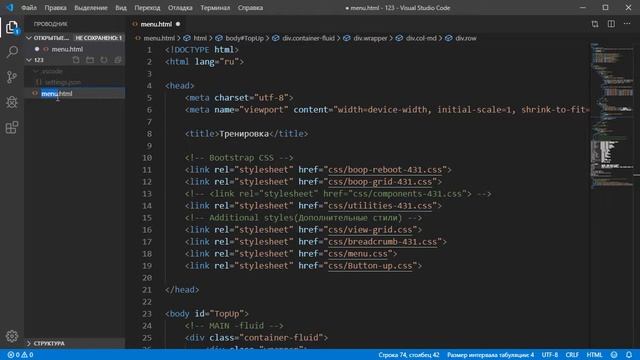
Task: Collapse the 123 folder section
Action: (29, 60)
